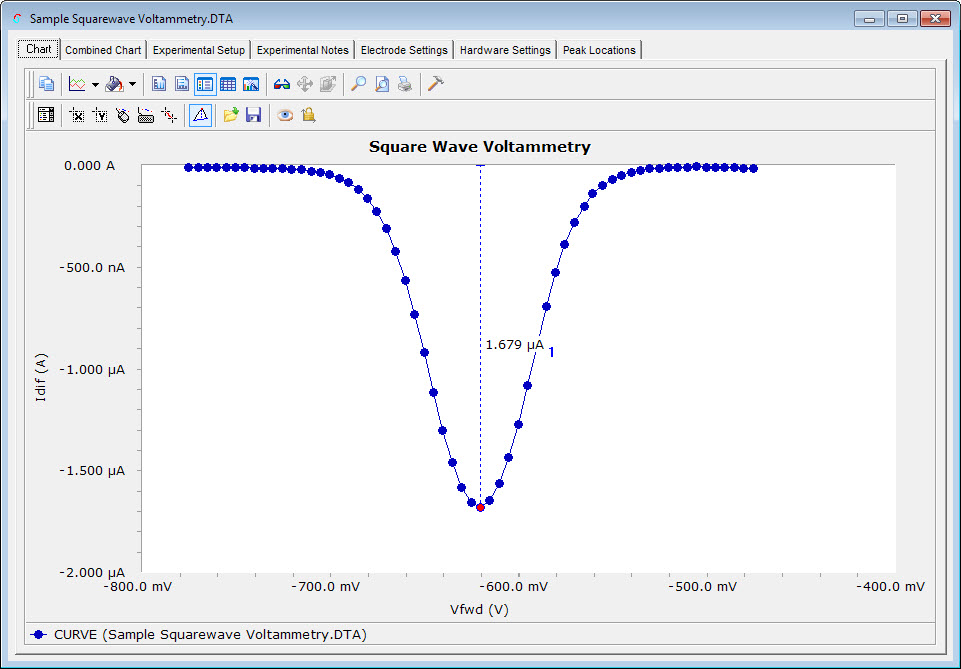The width and height of the screenshot is (961, 669).
Task: Click the grayed move arrows icon
Action: coord(305,84)
